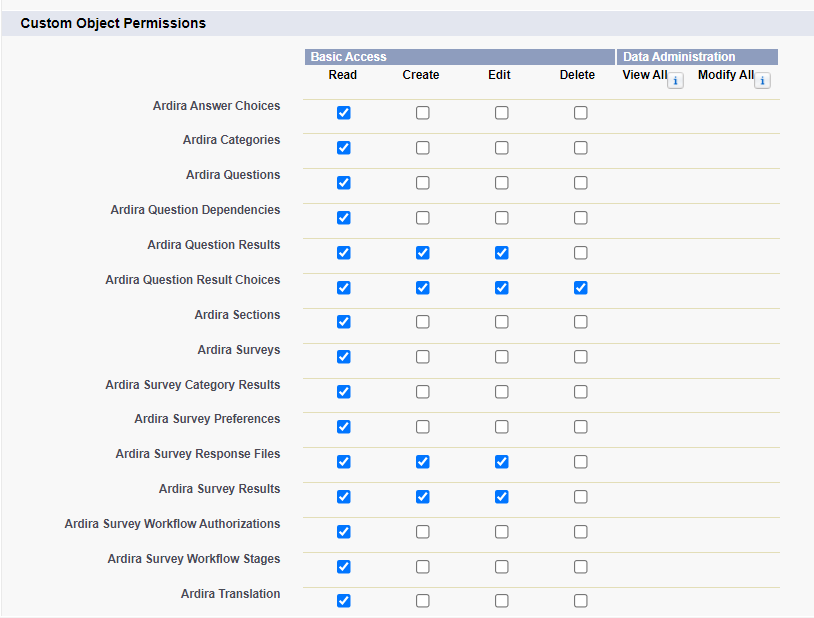This screenshot has height=618, width=814.
Task: Enable Create for Ardira Survey Workflow Authorizations
Action: point(422,532)
